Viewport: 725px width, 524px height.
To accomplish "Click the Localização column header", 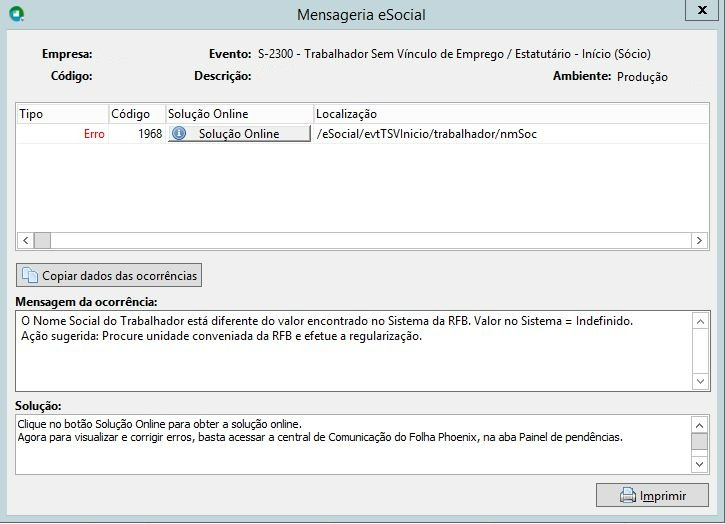I will (x=511, y=114).
